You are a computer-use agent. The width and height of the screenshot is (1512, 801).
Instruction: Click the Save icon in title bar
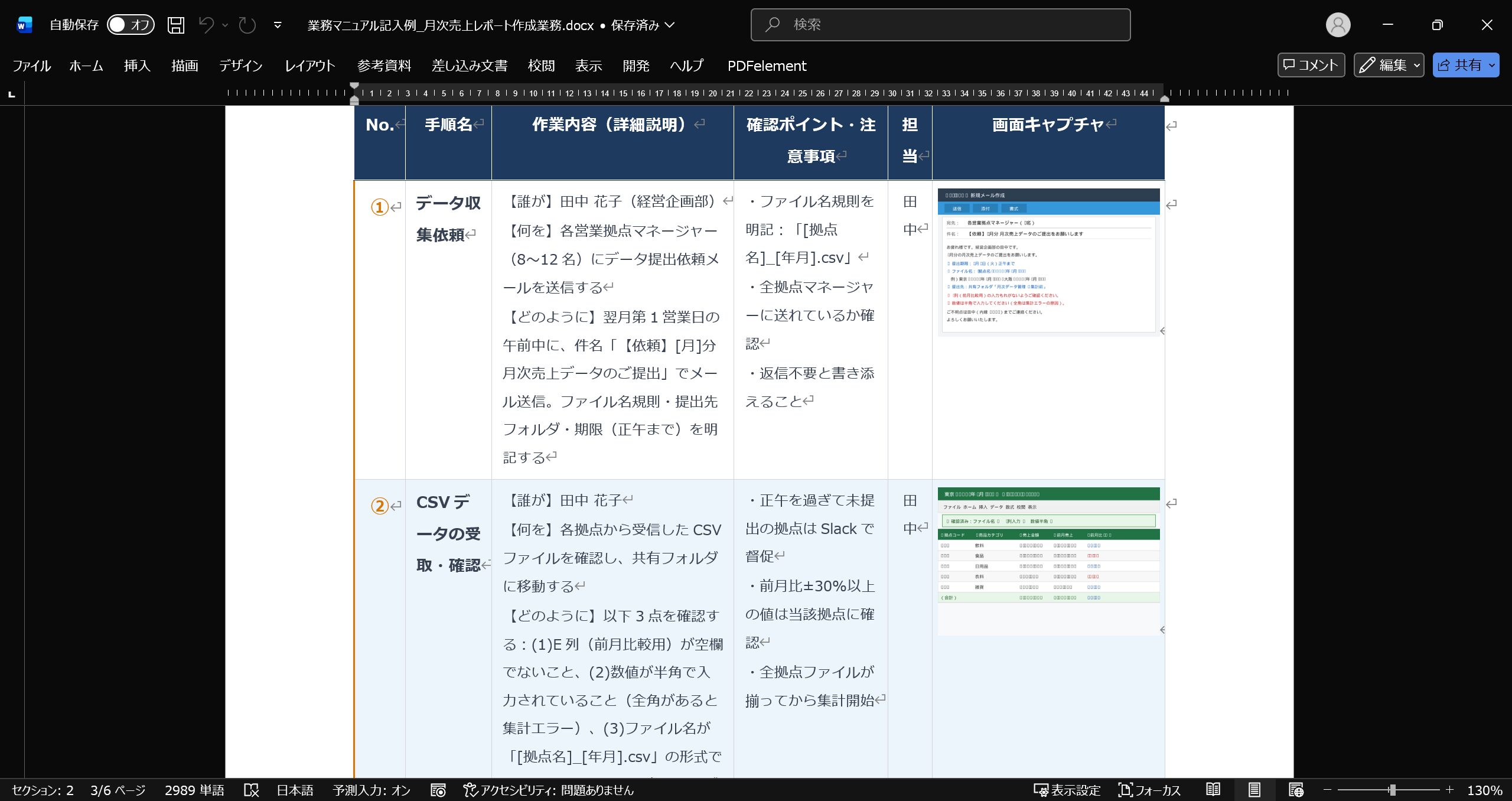pos(176,25)
